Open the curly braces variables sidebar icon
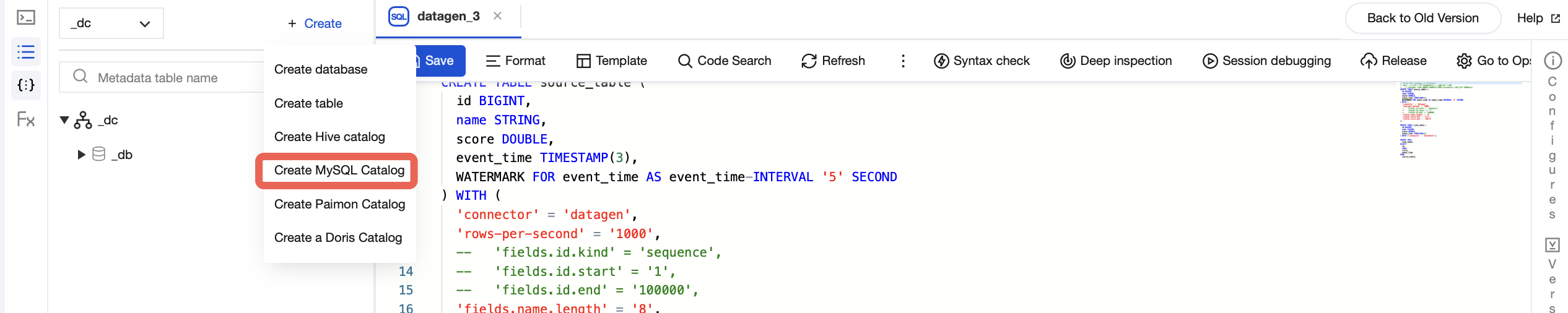This screenshot has height=313, width=1568. [x=26, y=85]
